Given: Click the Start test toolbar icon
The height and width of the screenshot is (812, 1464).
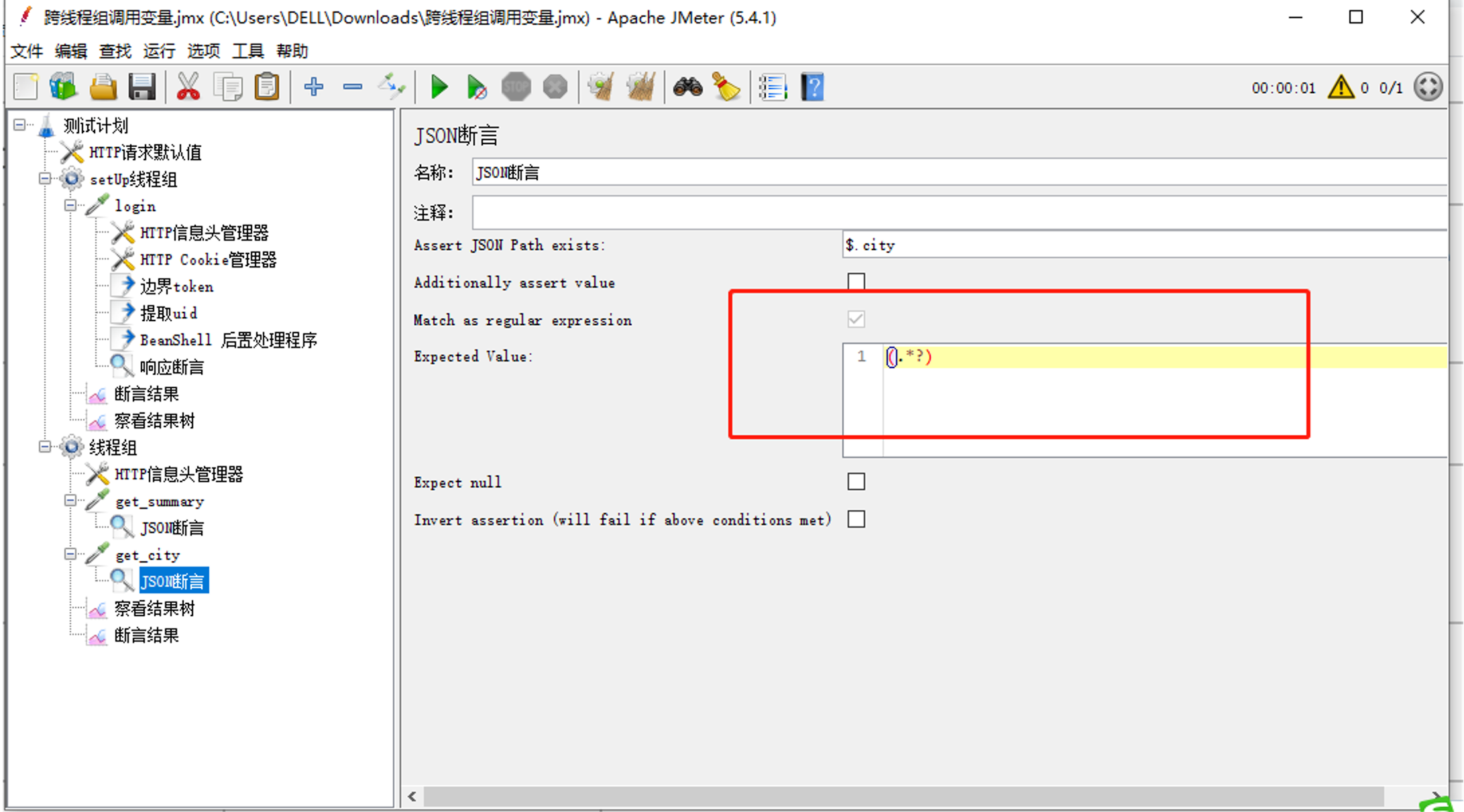Looking at the screenshot, I should (x=439, y=86).
